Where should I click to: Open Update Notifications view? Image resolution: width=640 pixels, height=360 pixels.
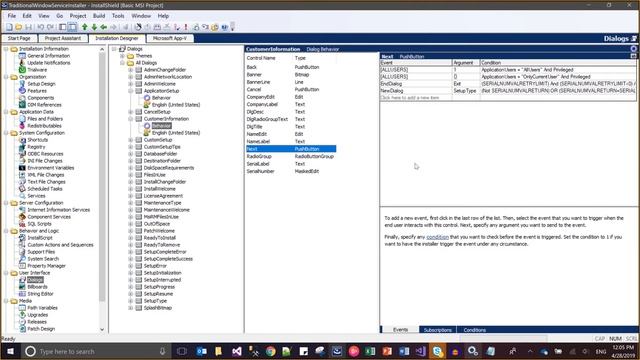click(49, 63)
